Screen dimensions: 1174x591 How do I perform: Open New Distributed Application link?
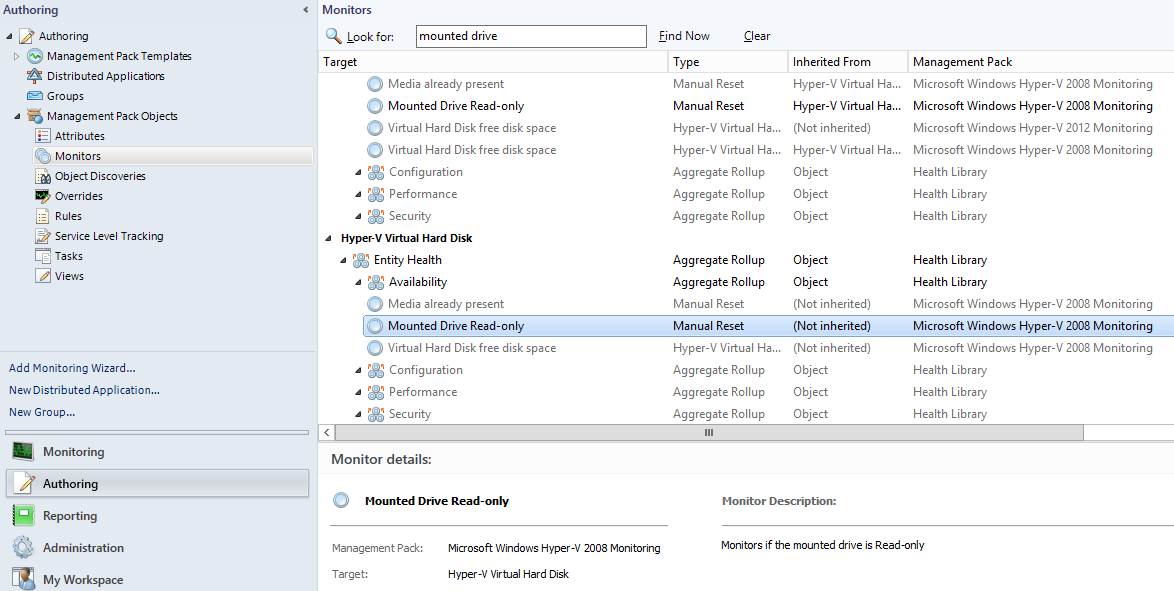click(x=85, y=390)
